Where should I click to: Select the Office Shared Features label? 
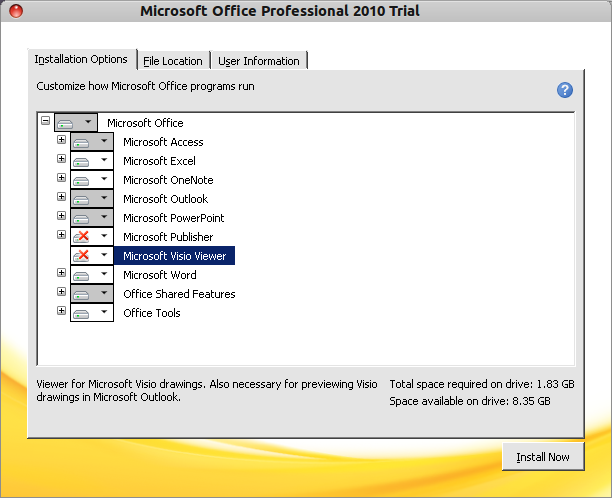coord(179,294)
